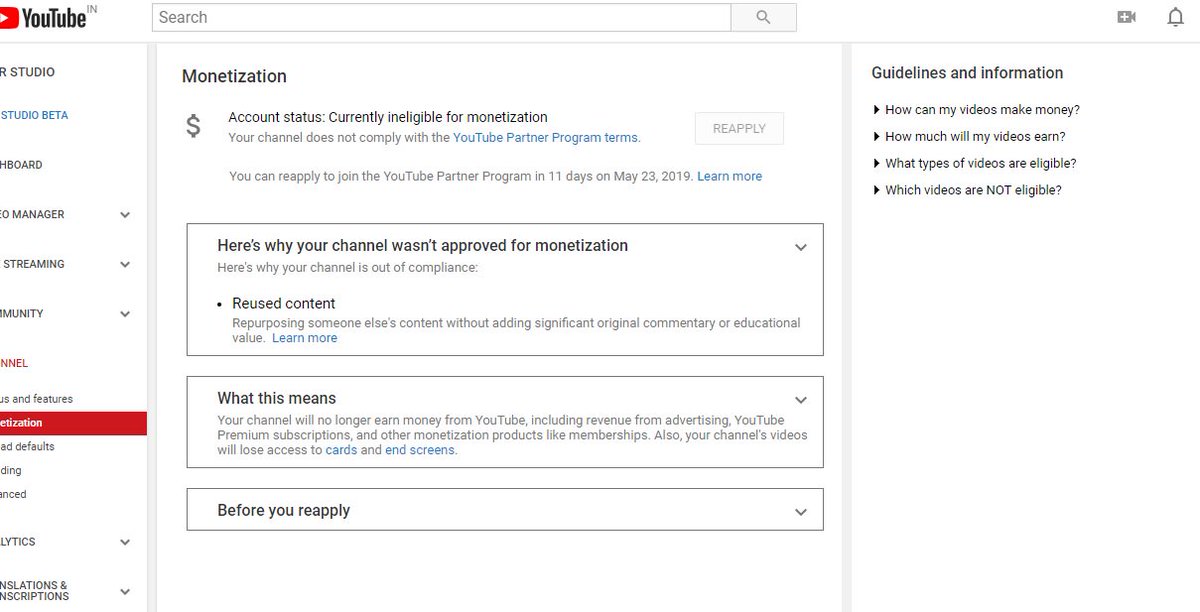Open Status and features sidebar item
The height and width of the screenshot is (612, 1200).
(37, 399)
